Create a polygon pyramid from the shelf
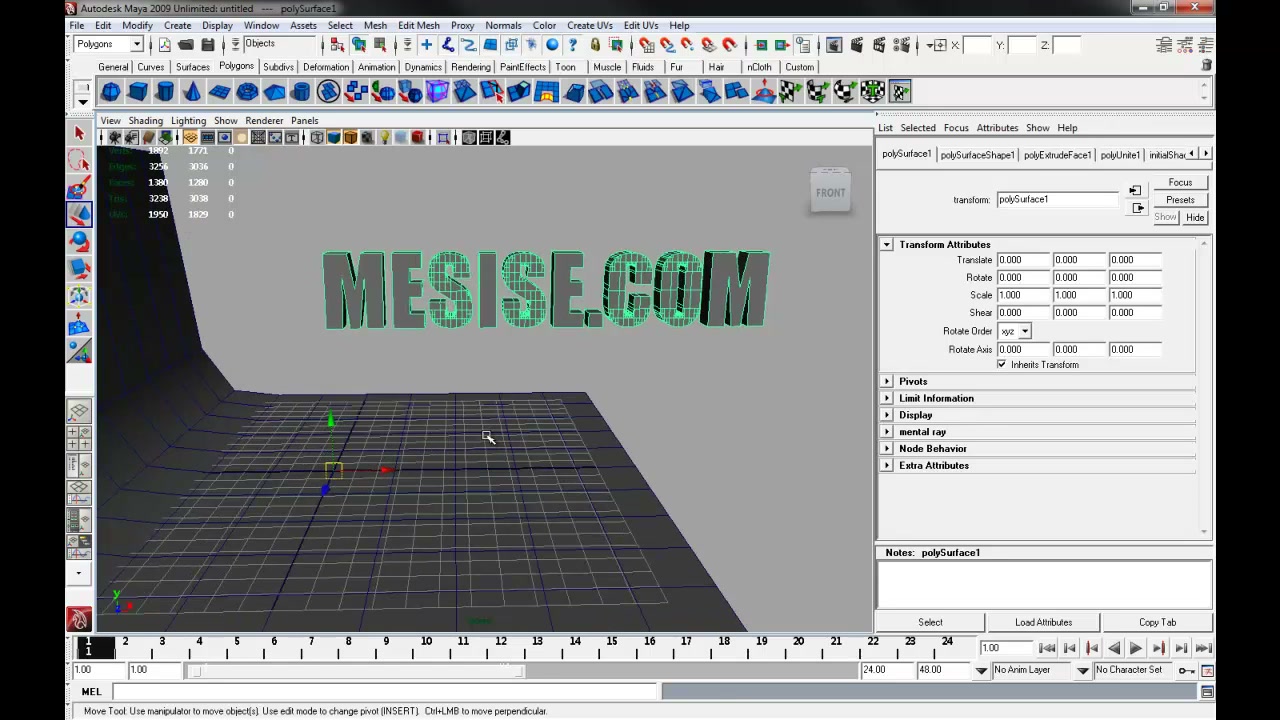This screenshot has width=1280, height=720. [274, 92]
